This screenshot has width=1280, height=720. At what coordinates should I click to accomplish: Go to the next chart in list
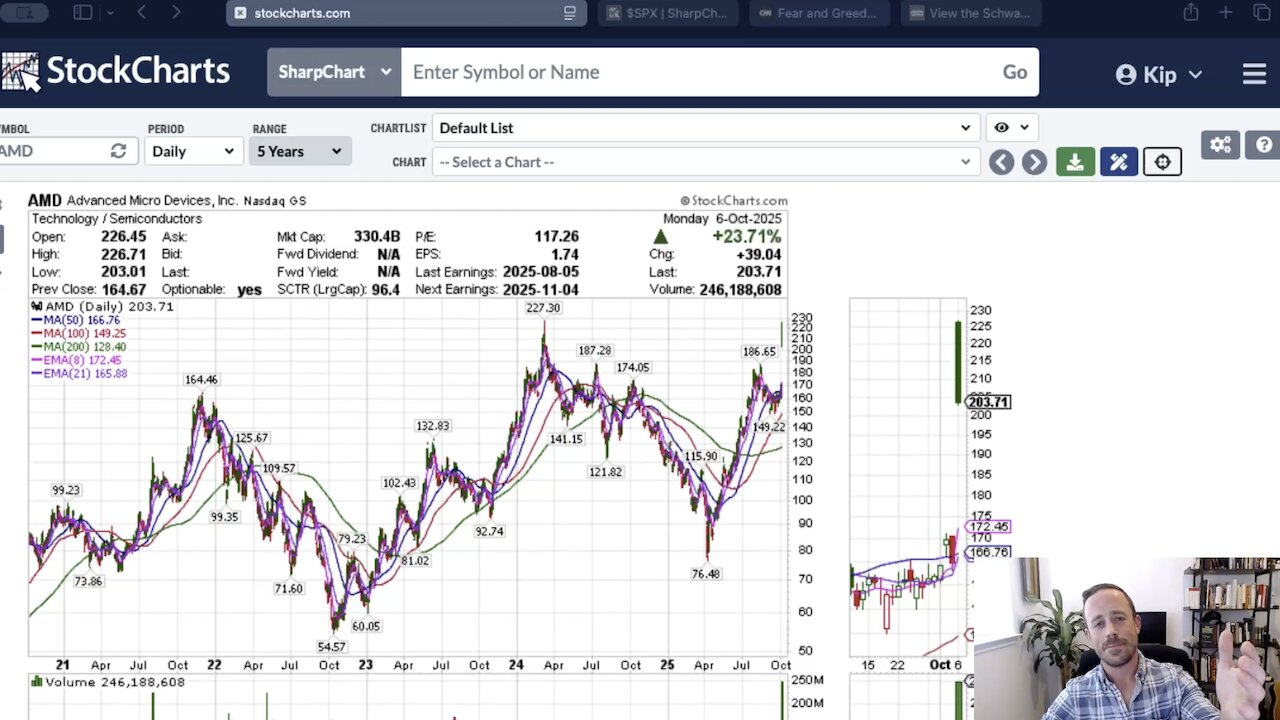pyautogui.click(x=1034, y=162)
